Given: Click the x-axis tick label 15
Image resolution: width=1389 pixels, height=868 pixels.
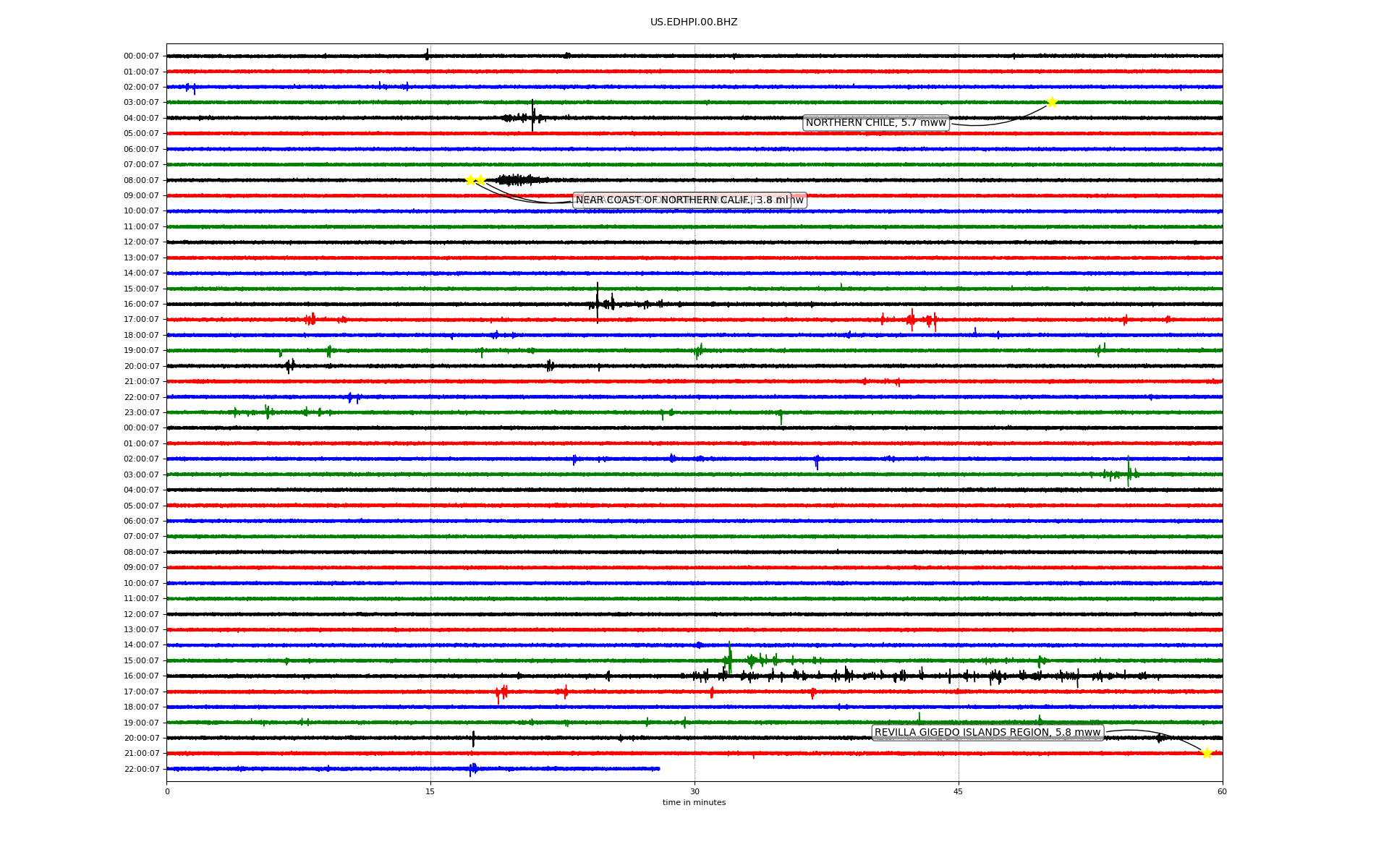Looking at the screenshot, I should 430,791.
